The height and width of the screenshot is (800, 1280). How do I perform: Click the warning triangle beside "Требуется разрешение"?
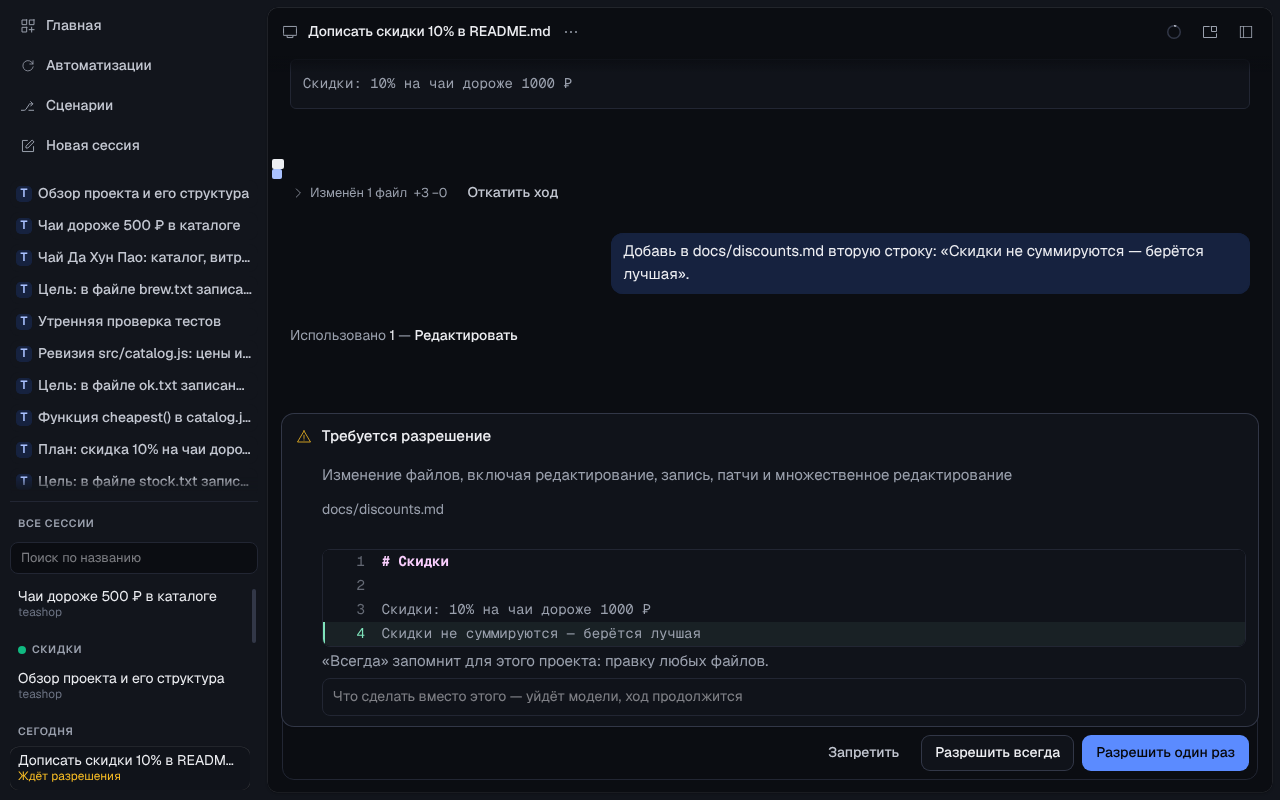coord(304,437)
